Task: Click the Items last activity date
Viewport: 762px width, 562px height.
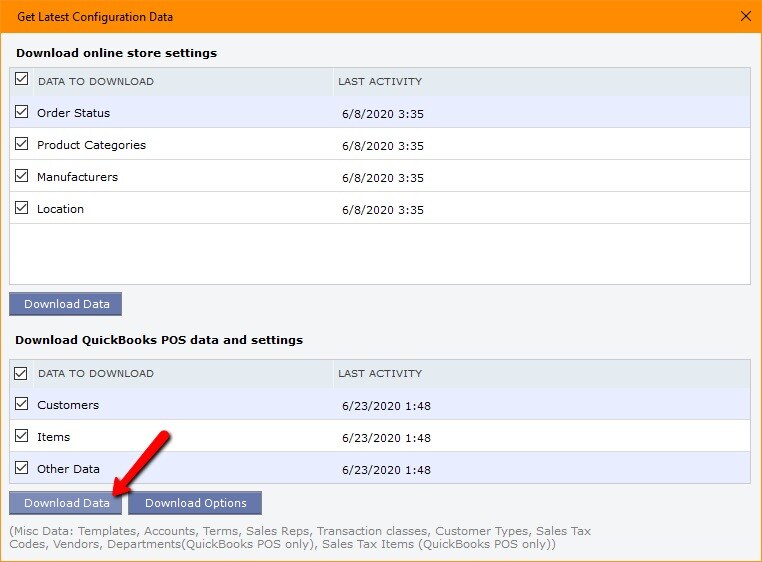Action: 386,438
